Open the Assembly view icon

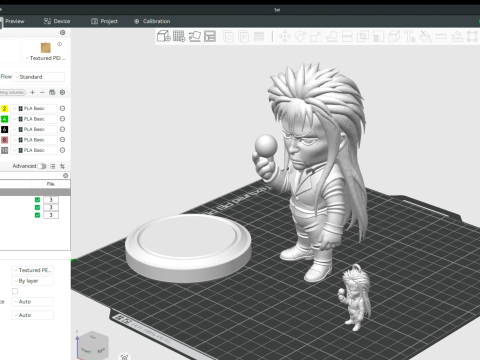tap(472, 36)
